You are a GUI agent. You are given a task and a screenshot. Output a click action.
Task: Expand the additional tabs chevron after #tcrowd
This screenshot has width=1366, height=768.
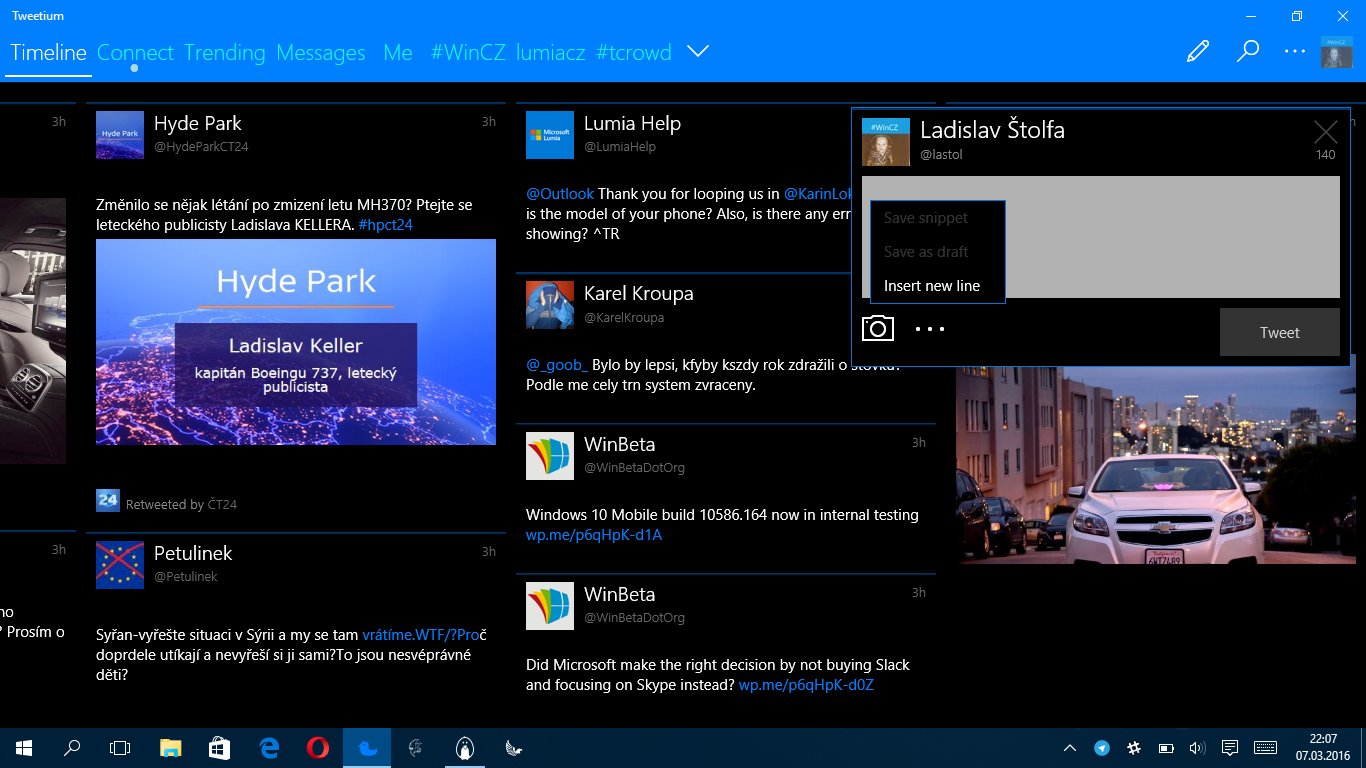698,52
